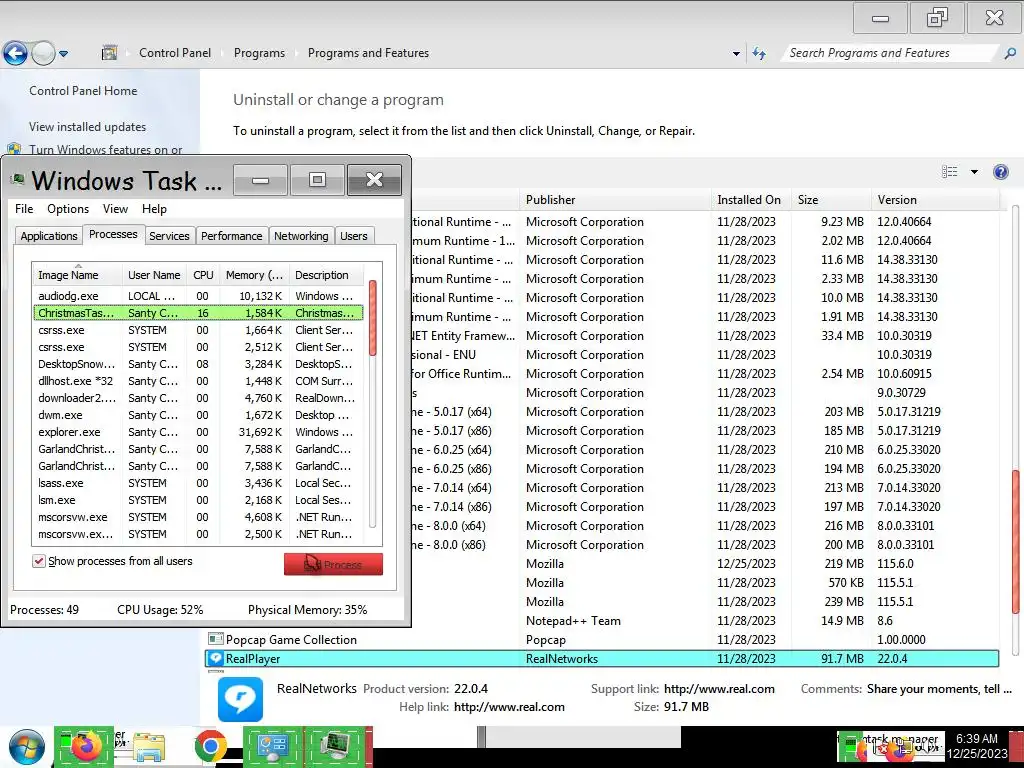Click the back arrow in Control Panel
1024x768 pixels.
click(x=15, y=54)
